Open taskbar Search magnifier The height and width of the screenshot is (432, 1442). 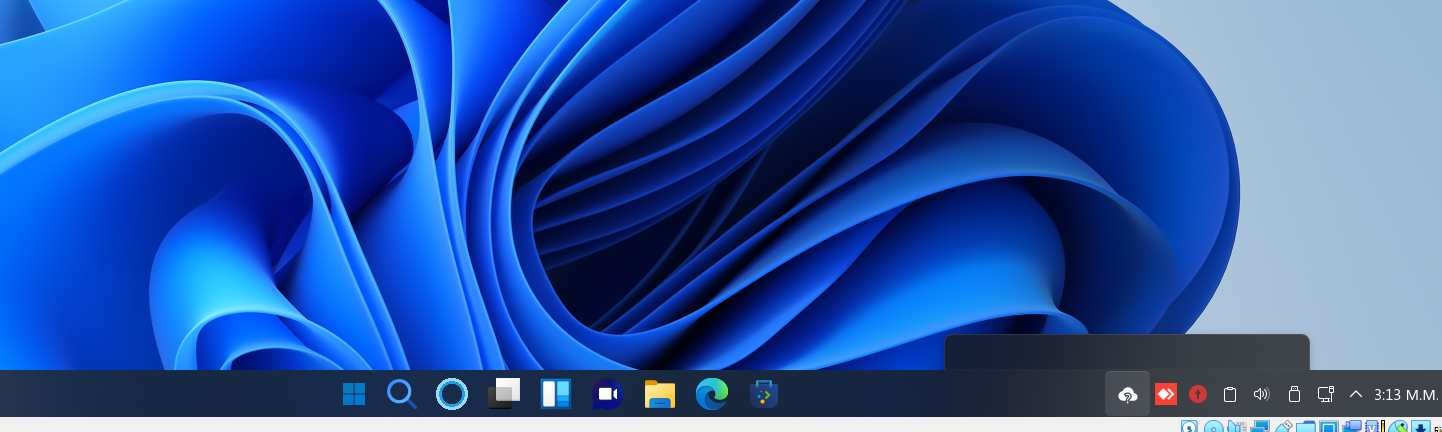(x=401, y=394)
